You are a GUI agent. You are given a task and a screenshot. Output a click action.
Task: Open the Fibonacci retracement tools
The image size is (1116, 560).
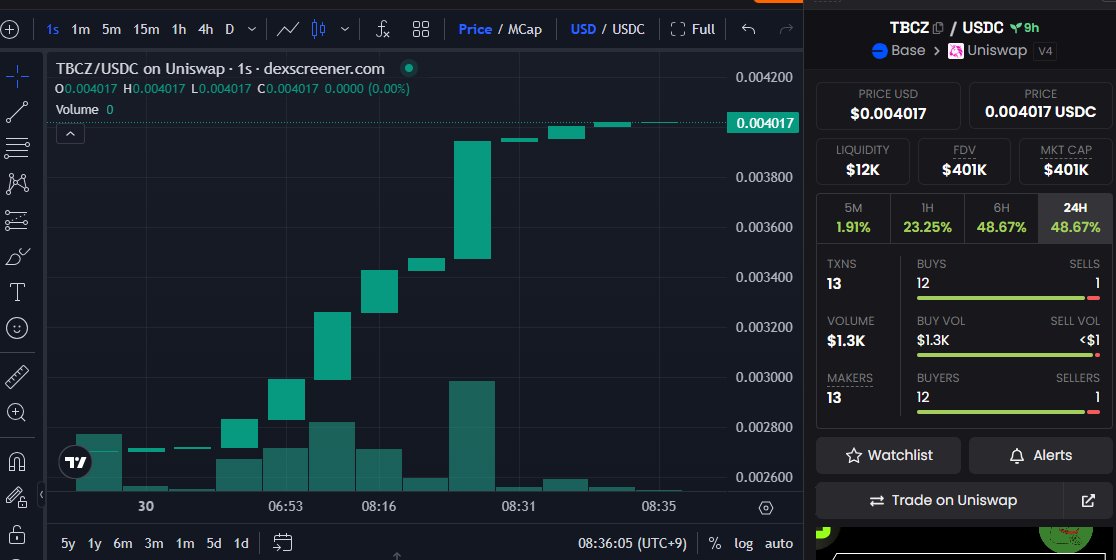[x=17, y=148]
